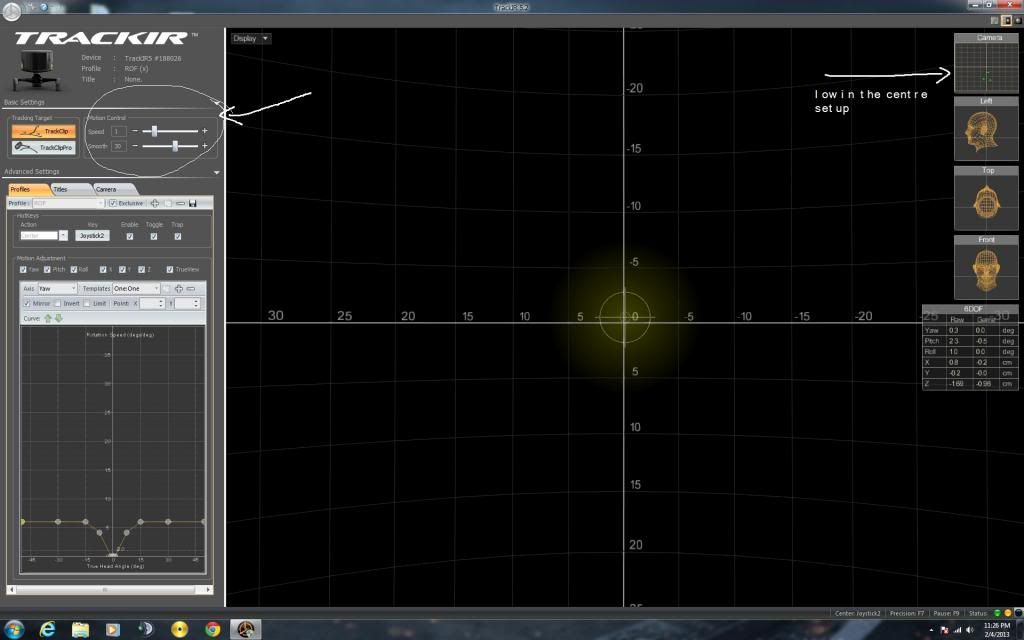The width and height of the screenshot is (1024, 640).
Task: Open Windows Explorer folder on taskbar
Action: pos(80,630)
